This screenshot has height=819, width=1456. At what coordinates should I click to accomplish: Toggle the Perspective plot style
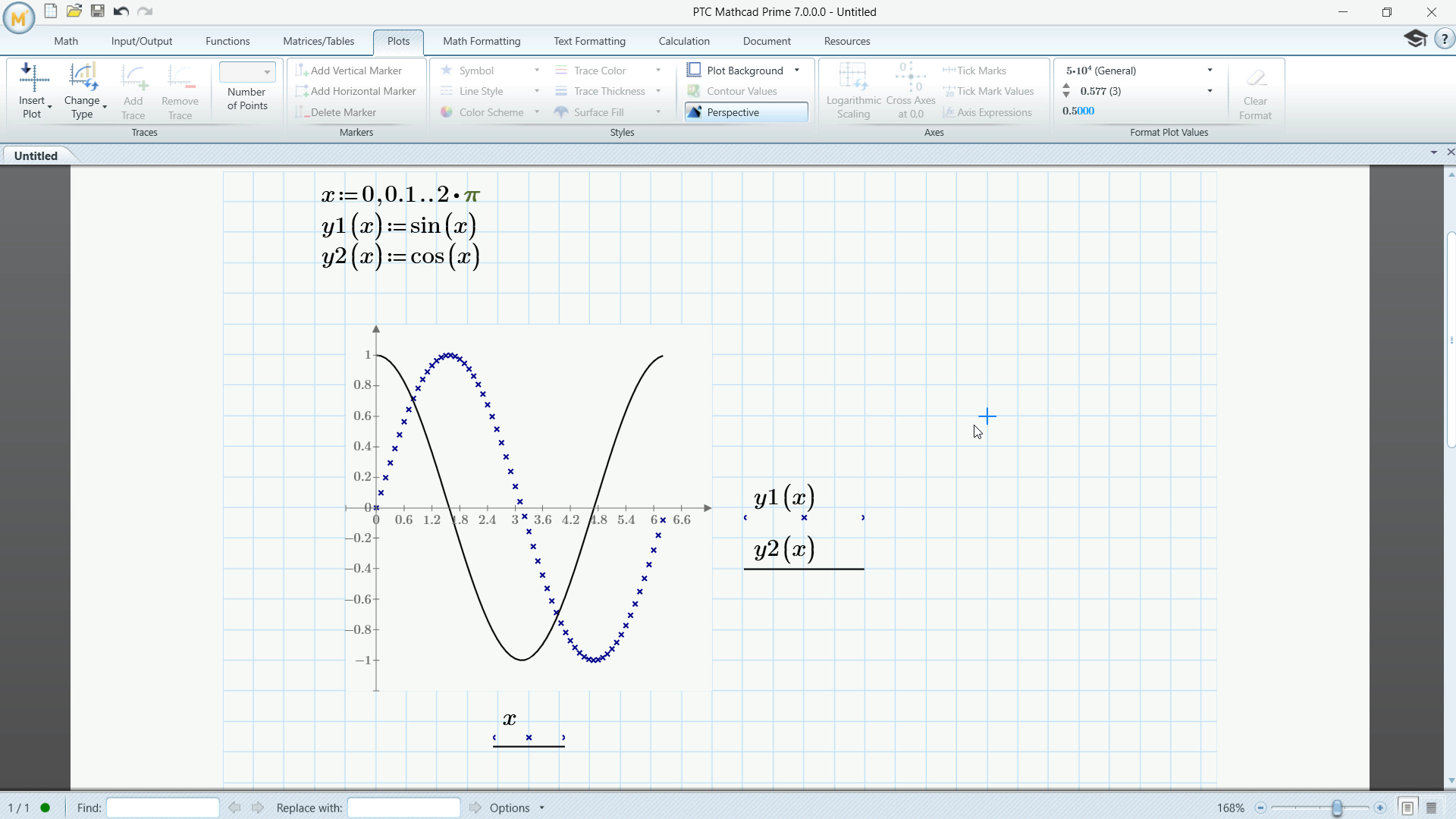click(x=746, y=112)
